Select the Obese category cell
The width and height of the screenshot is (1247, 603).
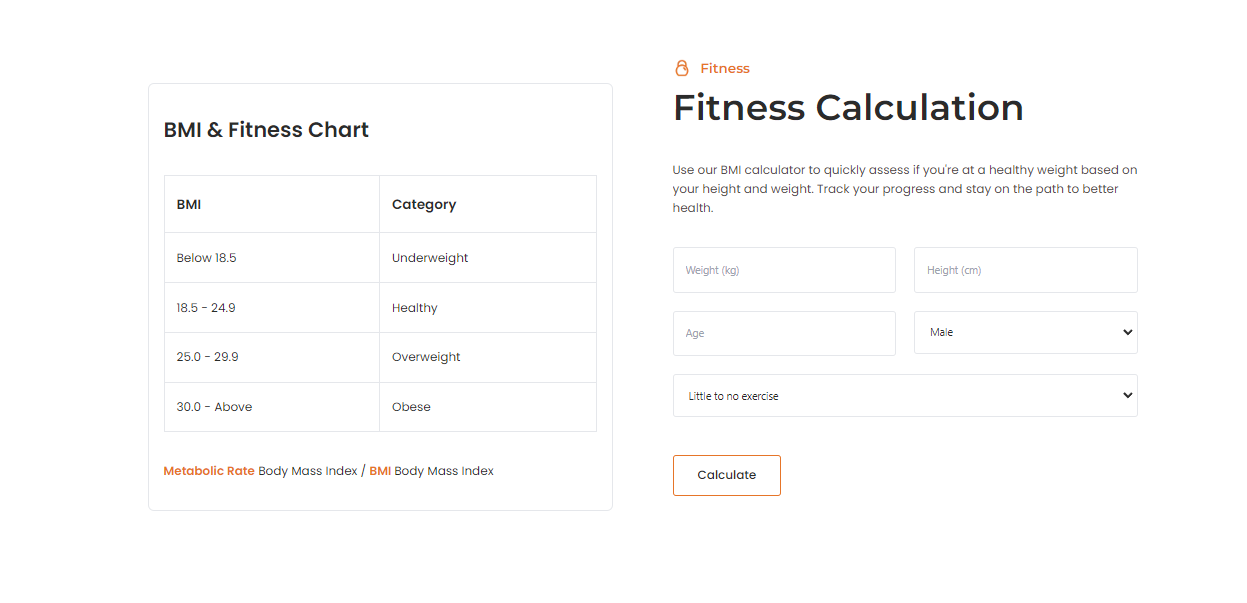411,407
